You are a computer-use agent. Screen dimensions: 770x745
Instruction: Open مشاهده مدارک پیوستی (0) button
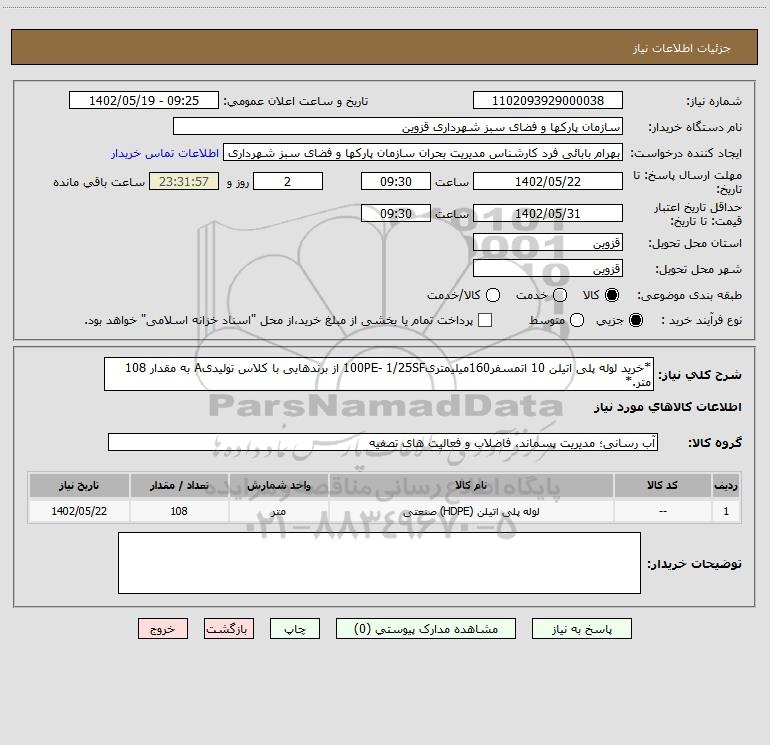[x=426, y=629]
